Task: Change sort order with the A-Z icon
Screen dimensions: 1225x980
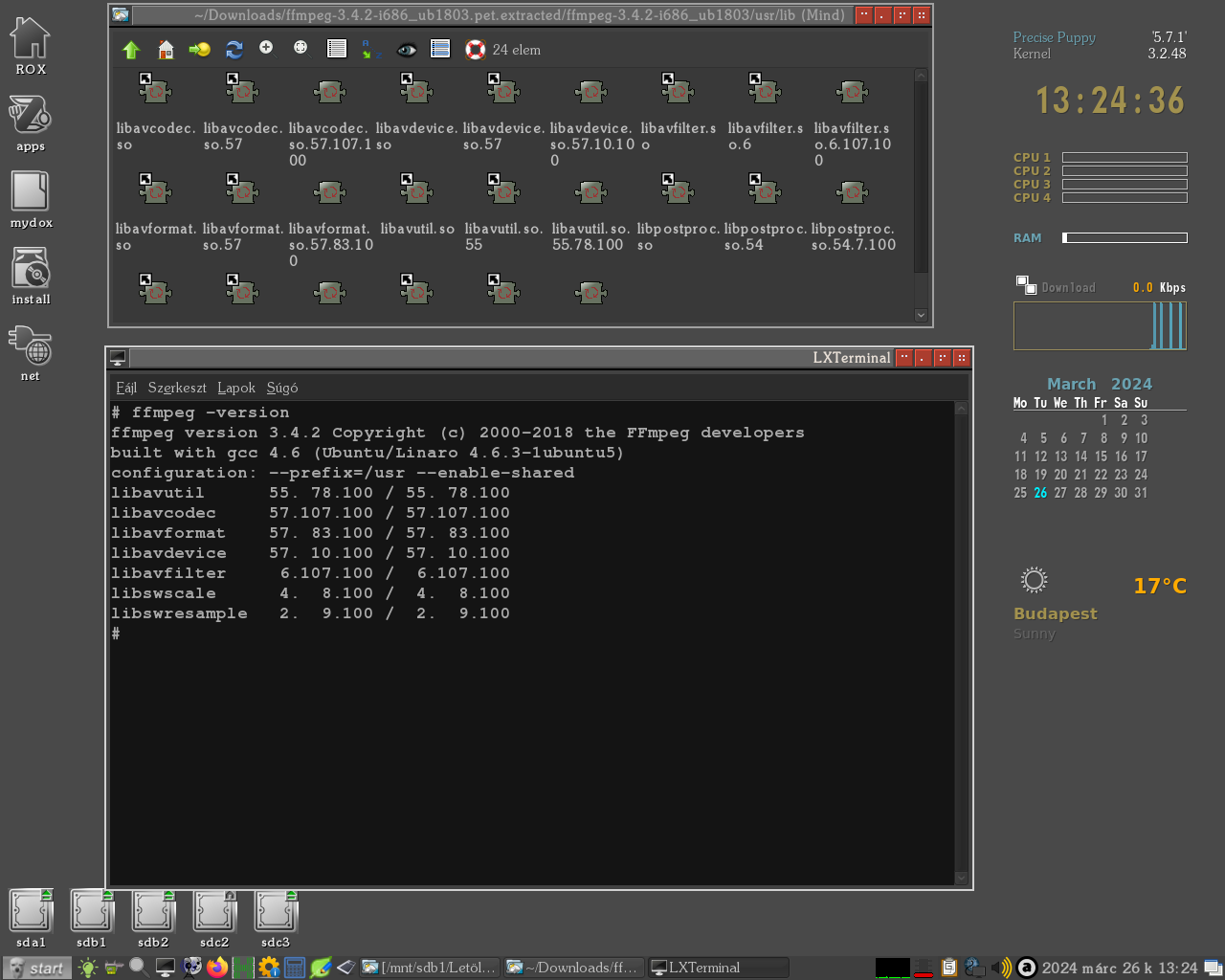Action: (x=371, y=49)
